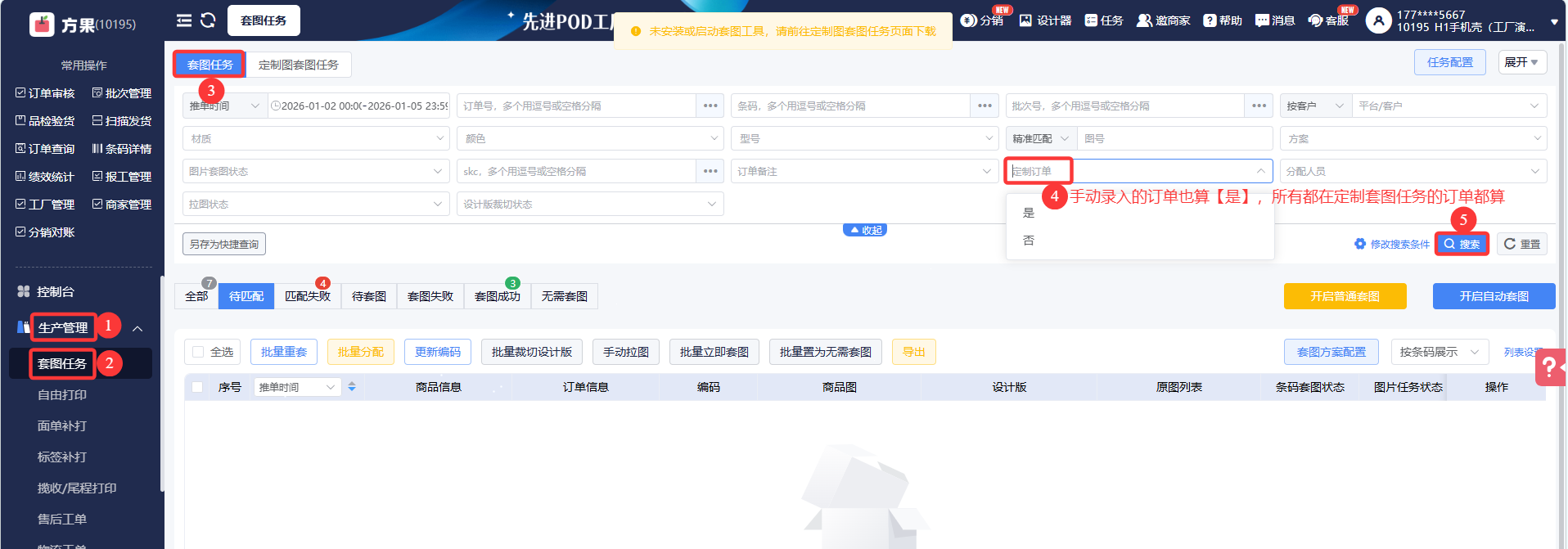Click the order number ellipsis button
Image resolution: width=1568 pixels, height=549 pixels.
(710, 106)
